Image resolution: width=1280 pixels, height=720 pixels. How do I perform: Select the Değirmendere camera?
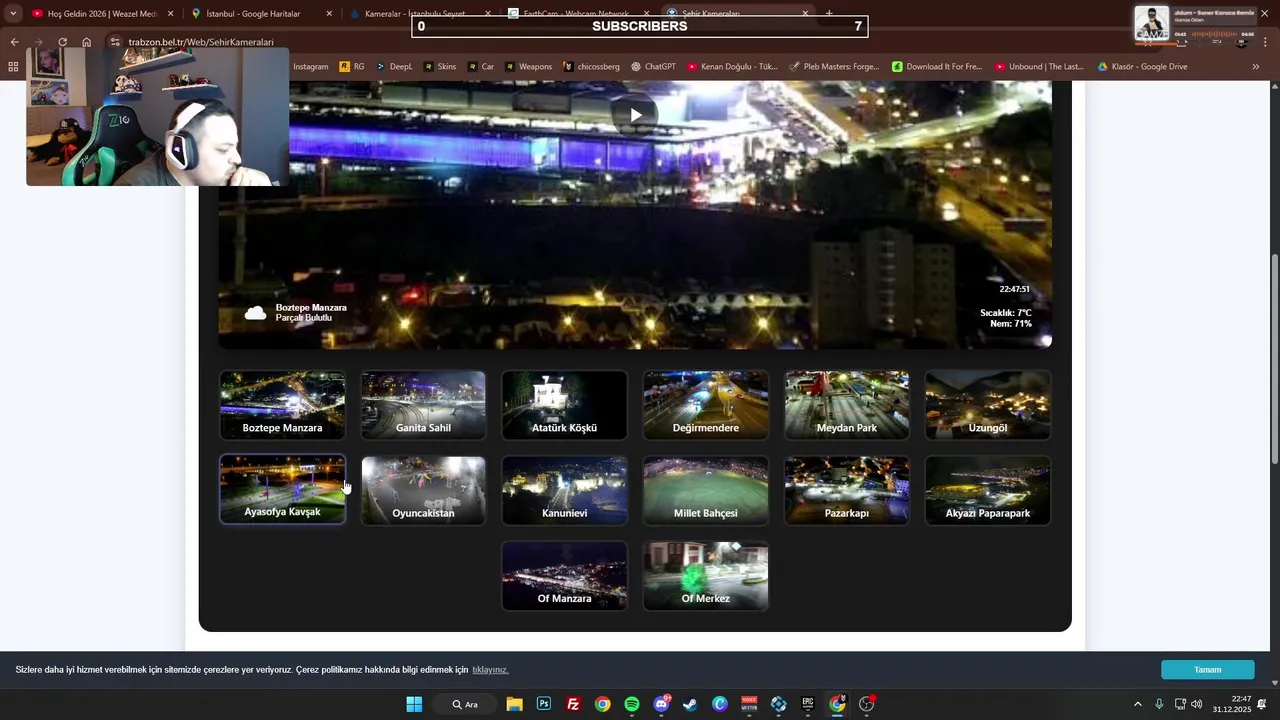point(705,405)
